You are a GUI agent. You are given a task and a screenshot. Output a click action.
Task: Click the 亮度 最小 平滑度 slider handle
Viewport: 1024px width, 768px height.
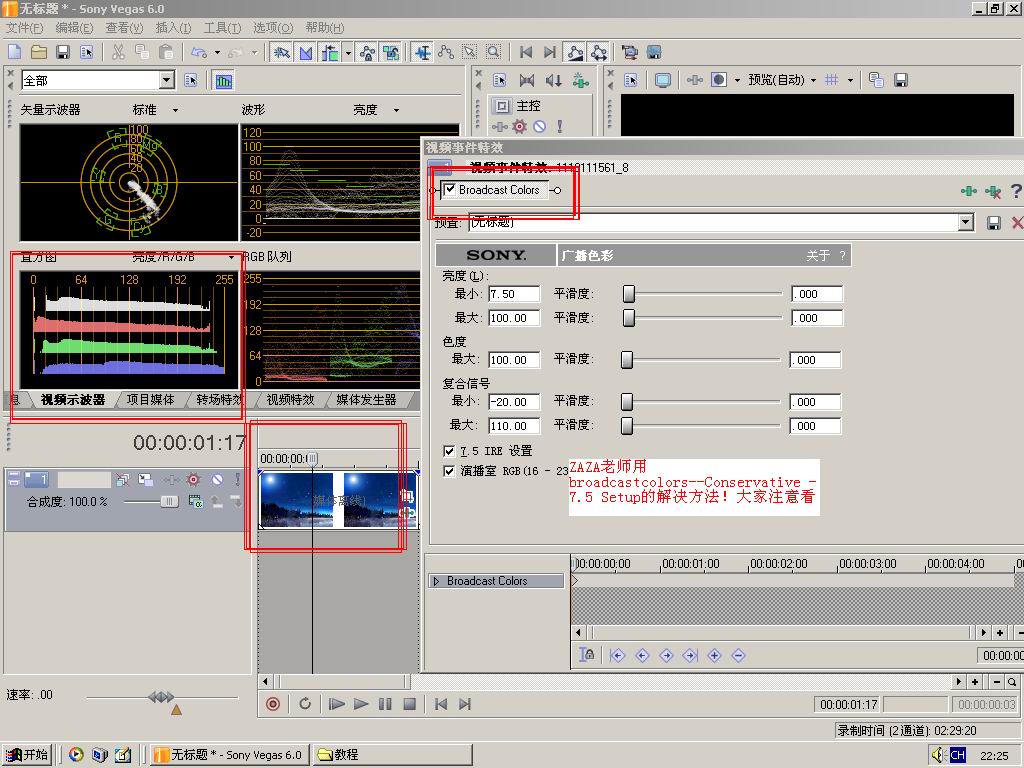629,294
